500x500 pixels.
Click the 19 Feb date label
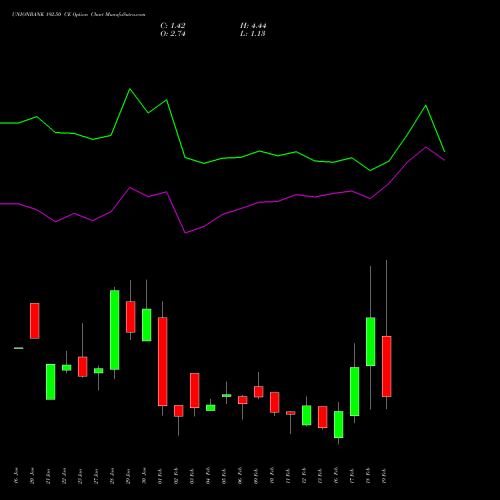(384, 476)
